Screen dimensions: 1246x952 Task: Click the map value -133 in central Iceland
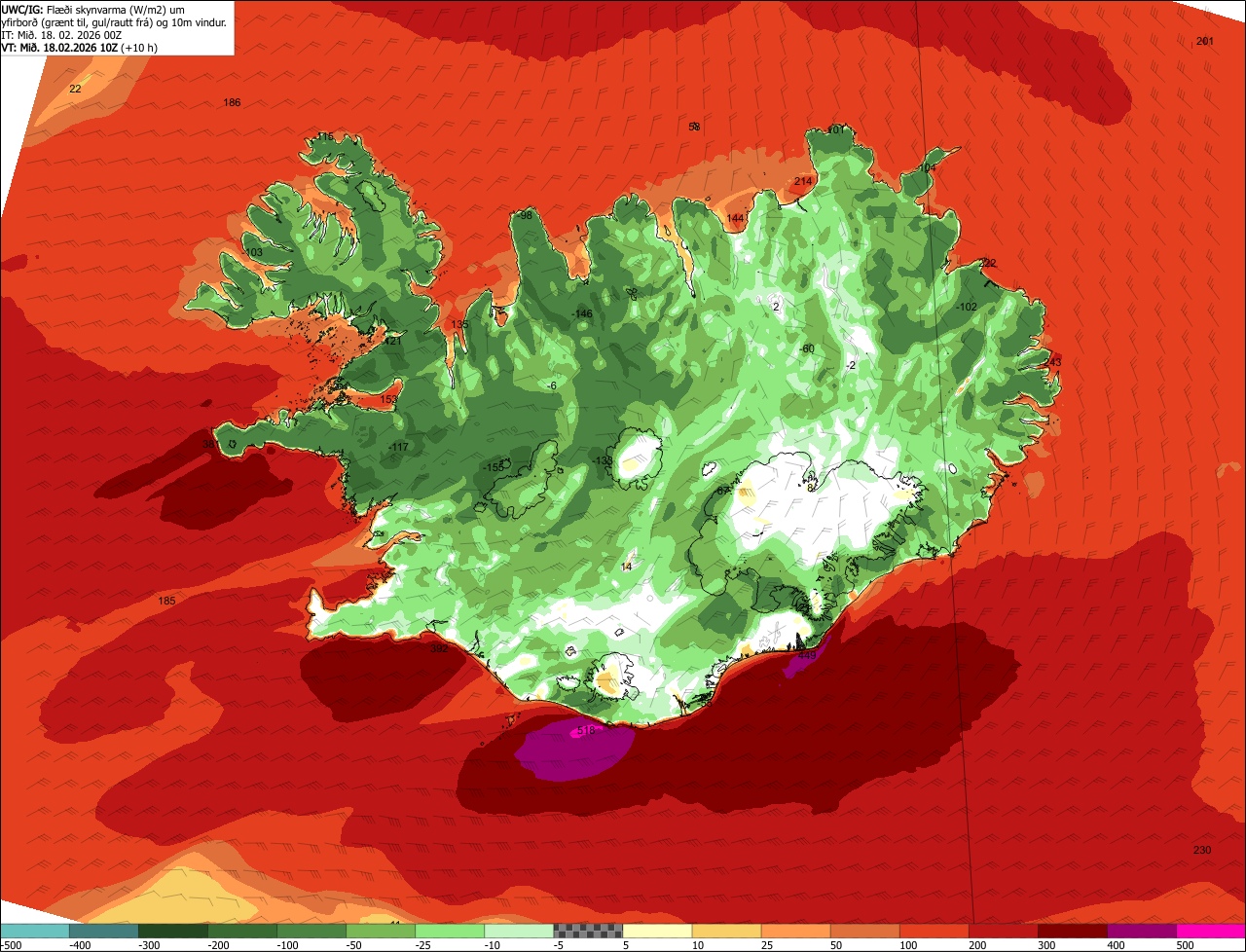coord(604,460)
